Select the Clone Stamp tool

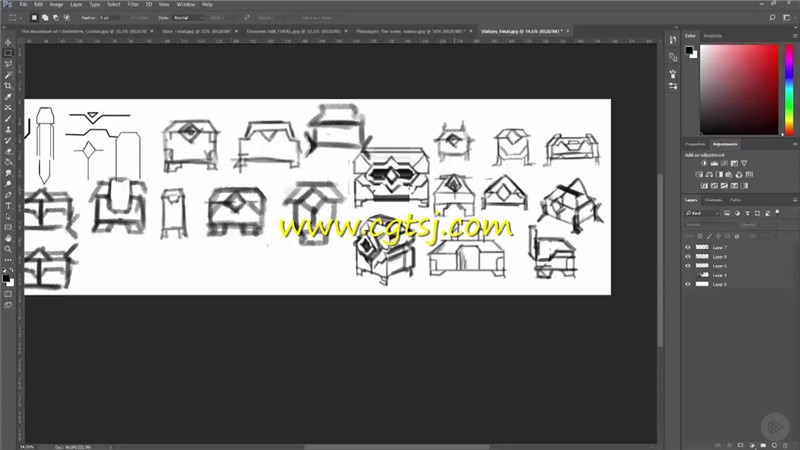(x=8, y=130)
